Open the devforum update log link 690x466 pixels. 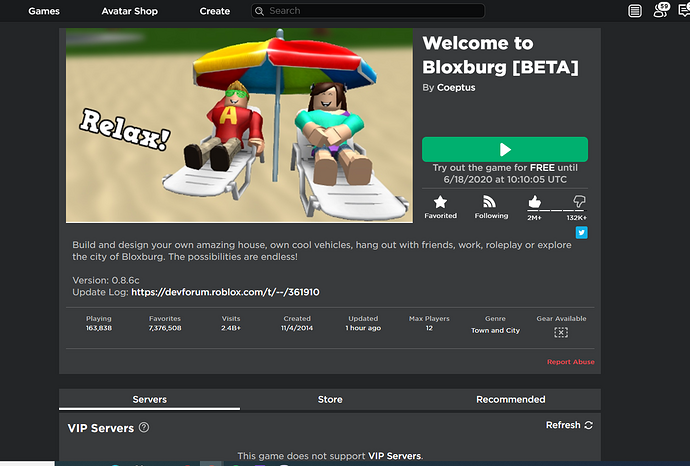[225, 292]
